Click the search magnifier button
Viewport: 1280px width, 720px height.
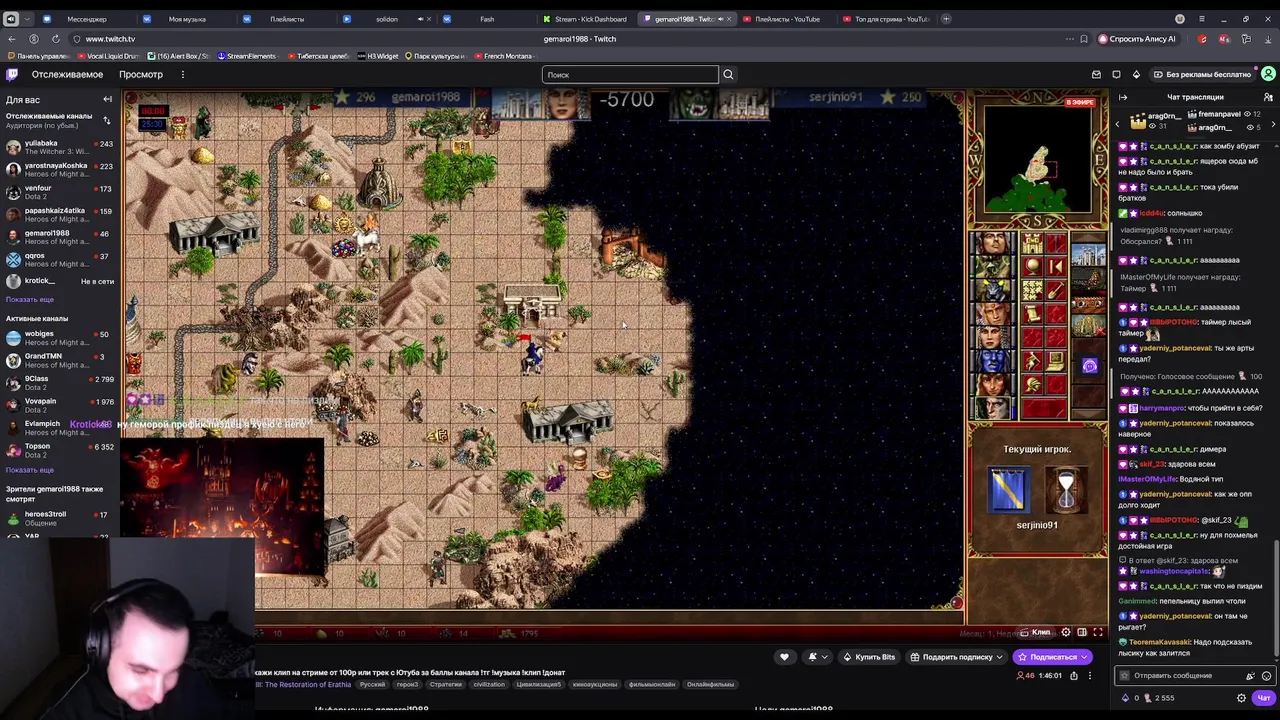[728, 74]
